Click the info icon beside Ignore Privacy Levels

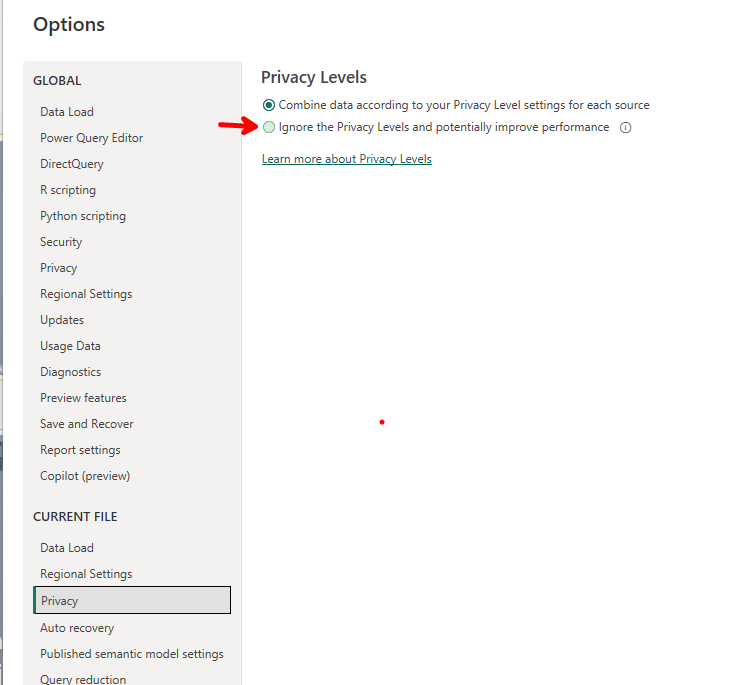tap(626, 128)
